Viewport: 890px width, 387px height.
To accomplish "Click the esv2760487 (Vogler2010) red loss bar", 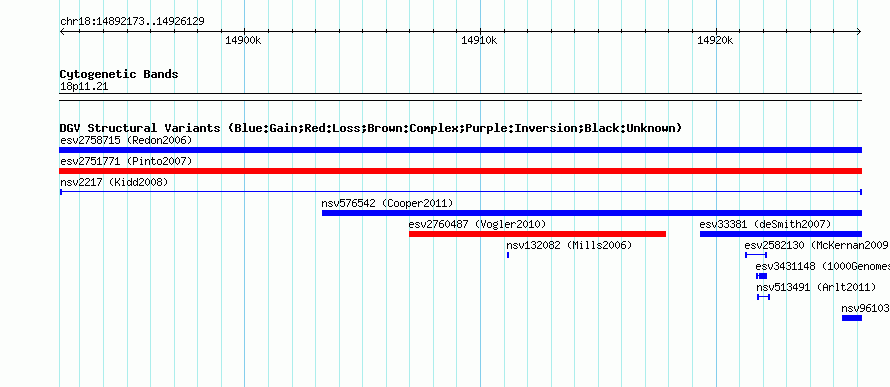I will click(537, 234).
